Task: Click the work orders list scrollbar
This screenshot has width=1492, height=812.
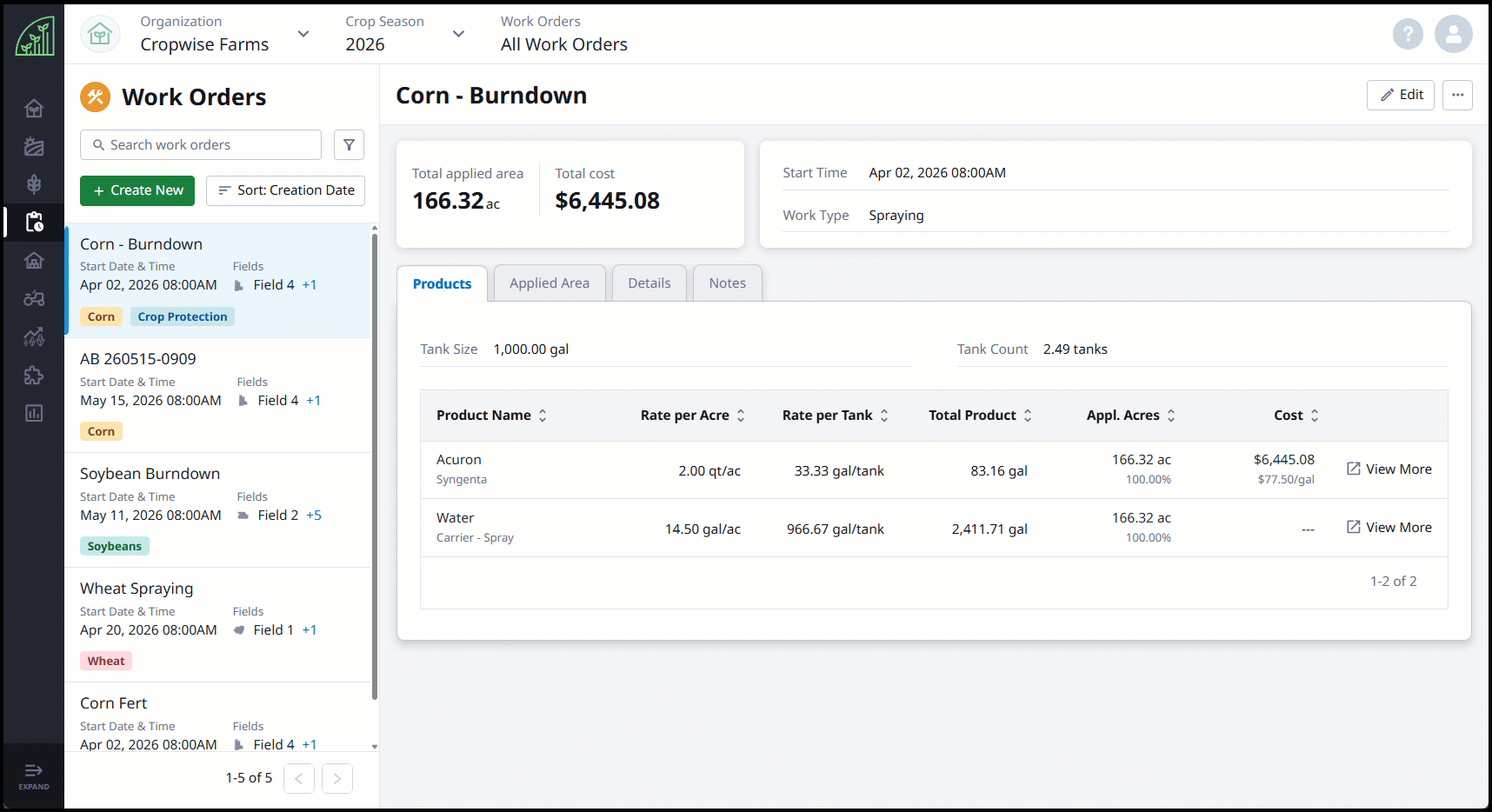Action: 375,465
